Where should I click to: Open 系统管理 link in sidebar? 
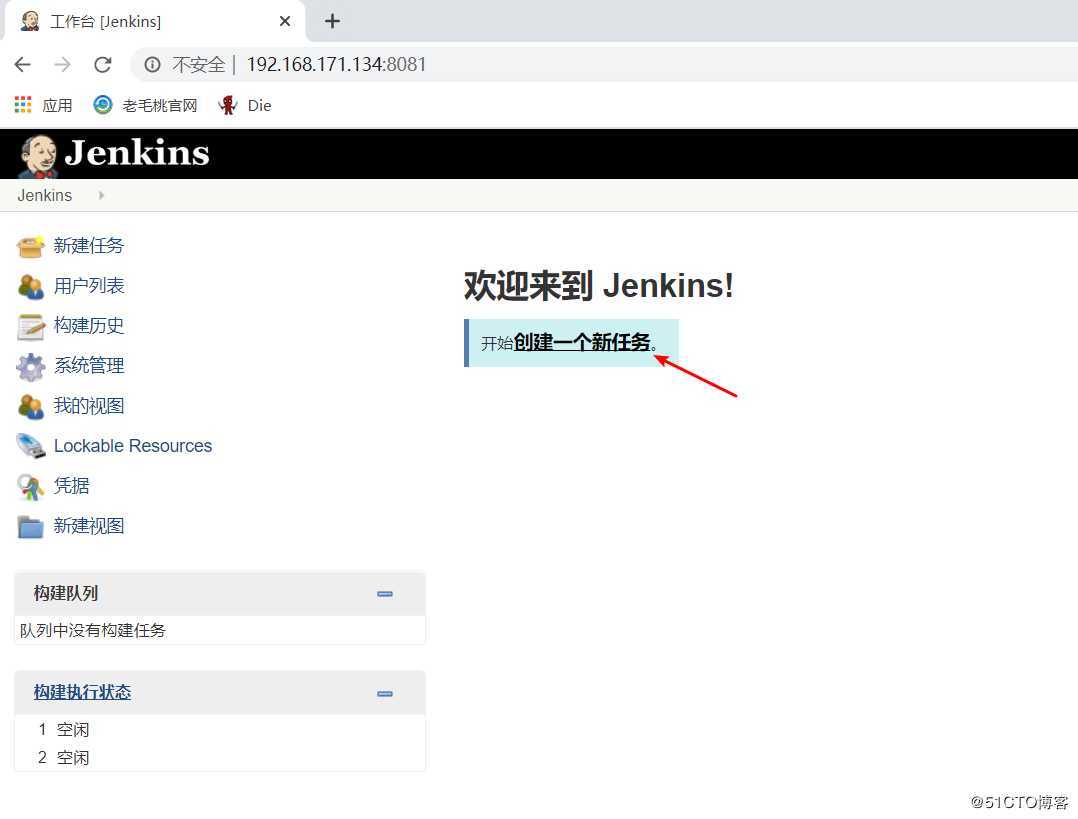click(89, 365)
